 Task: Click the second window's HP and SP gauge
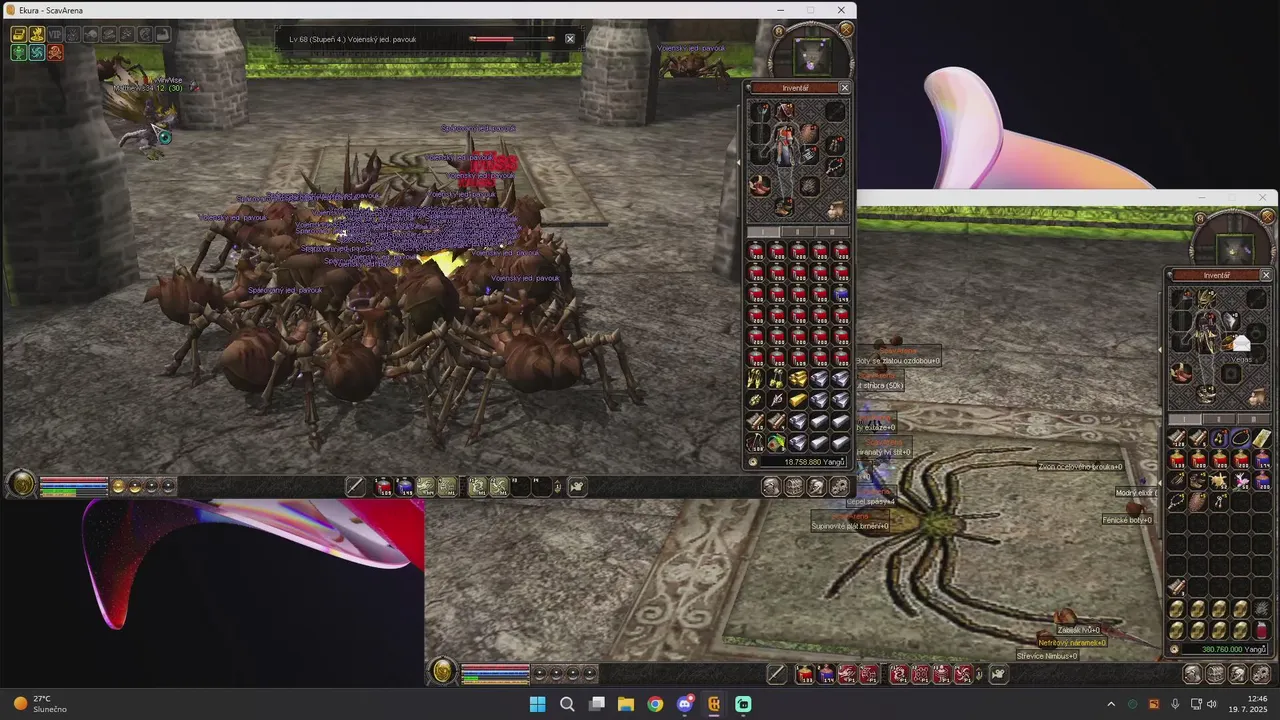coord(495,673)
